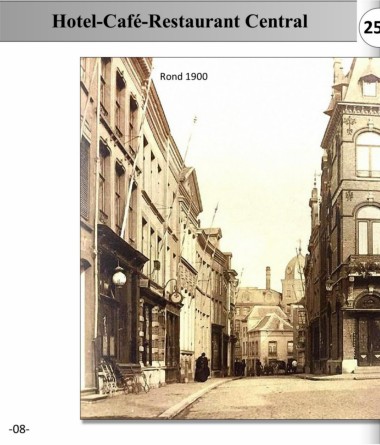380x445 pixels.
Task: Click the "-08-" page number
Action: click(19, 429)
